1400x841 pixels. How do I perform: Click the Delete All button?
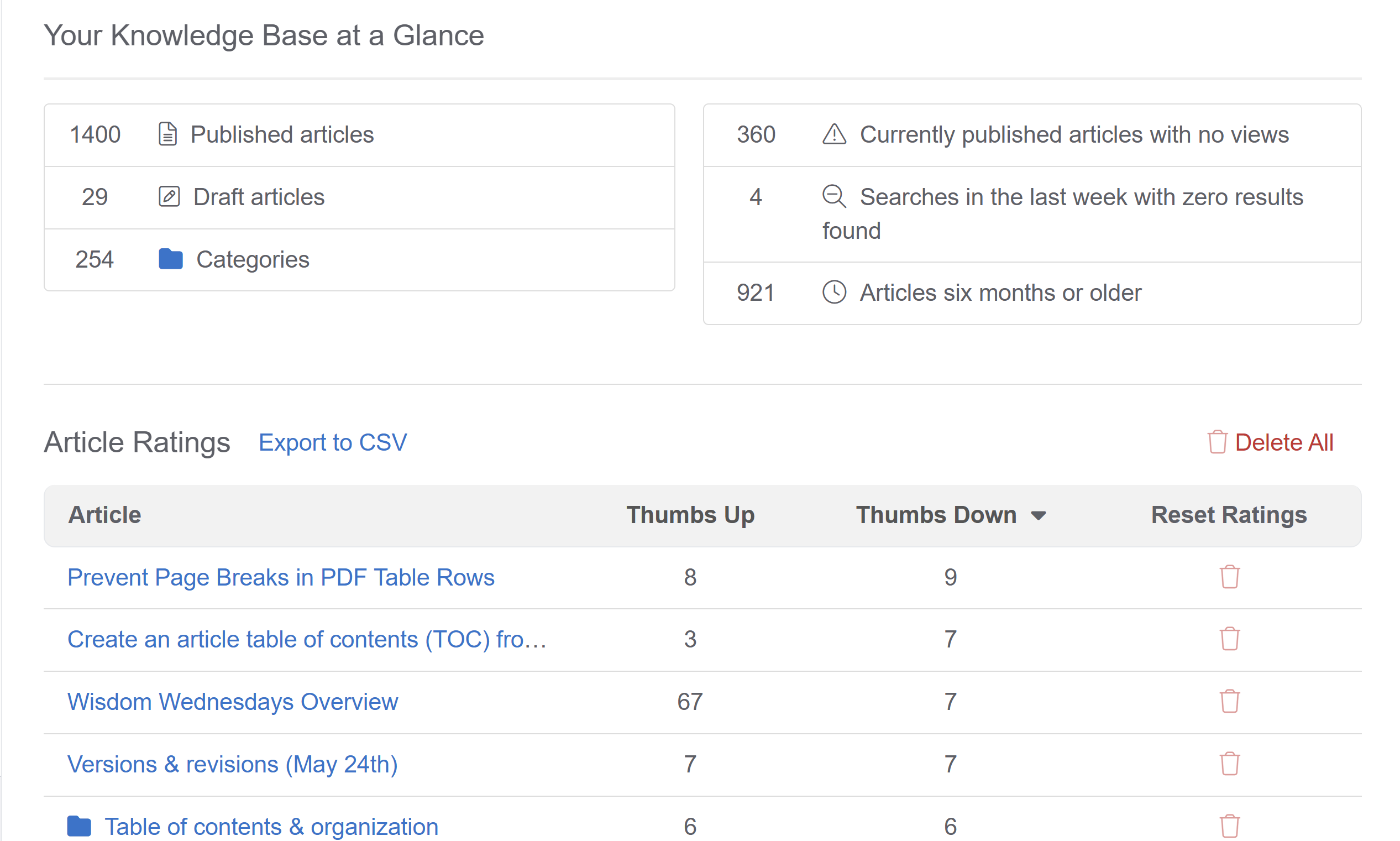[x=1271, y=442]
